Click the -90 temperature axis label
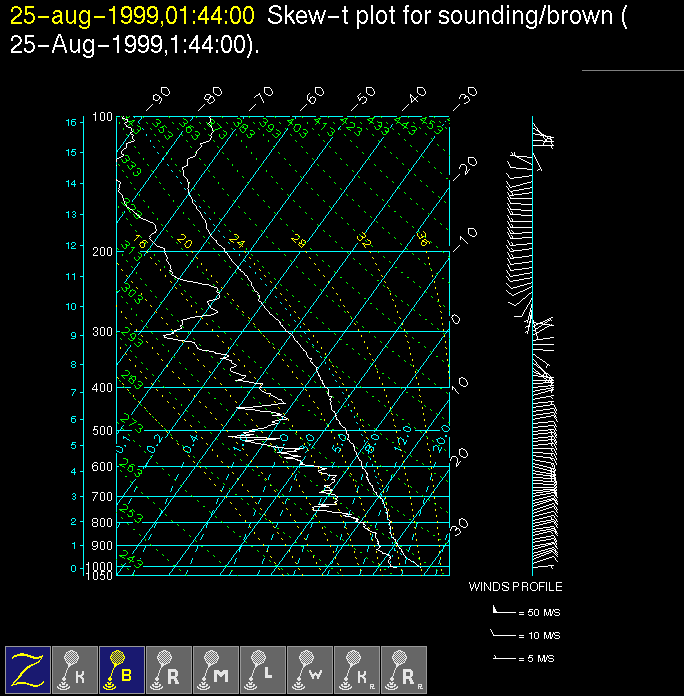Viewport: 684px width, 696px height. tap(157, 98)
